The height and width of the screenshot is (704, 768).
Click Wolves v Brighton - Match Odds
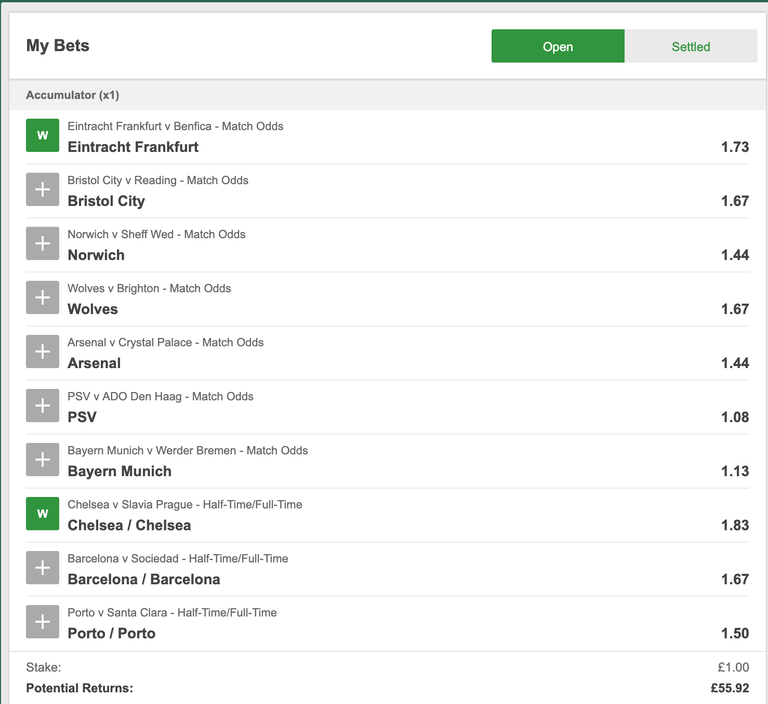tap(149, 288)
